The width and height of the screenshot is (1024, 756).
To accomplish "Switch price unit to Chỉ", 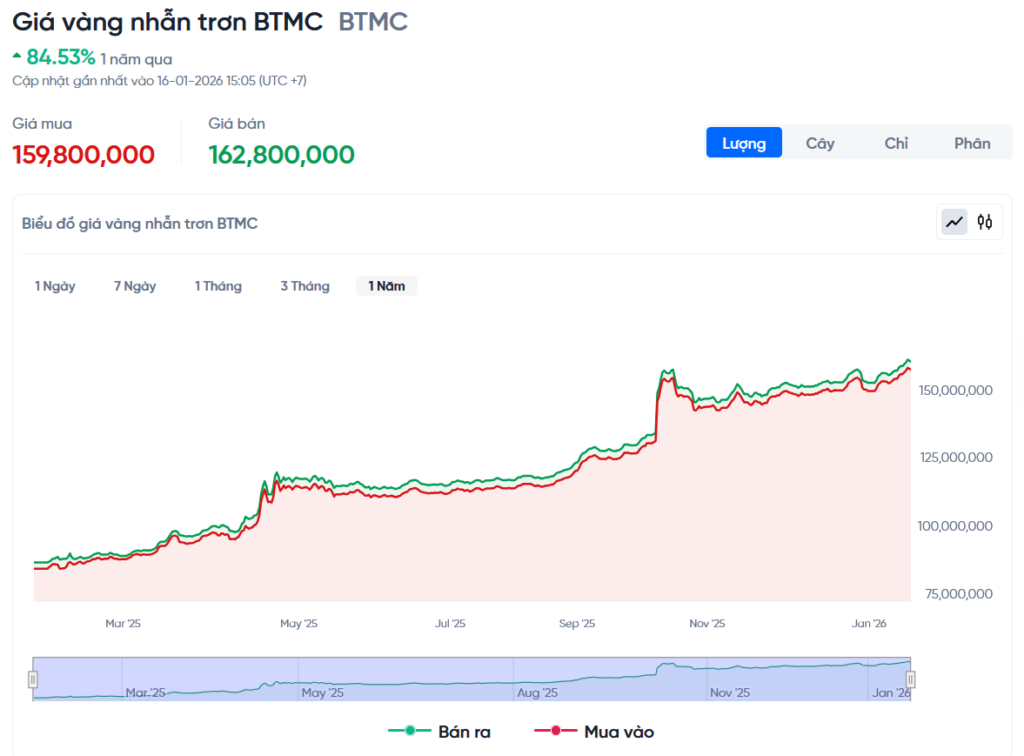I will pyautogui.click(x=896, y=143).
